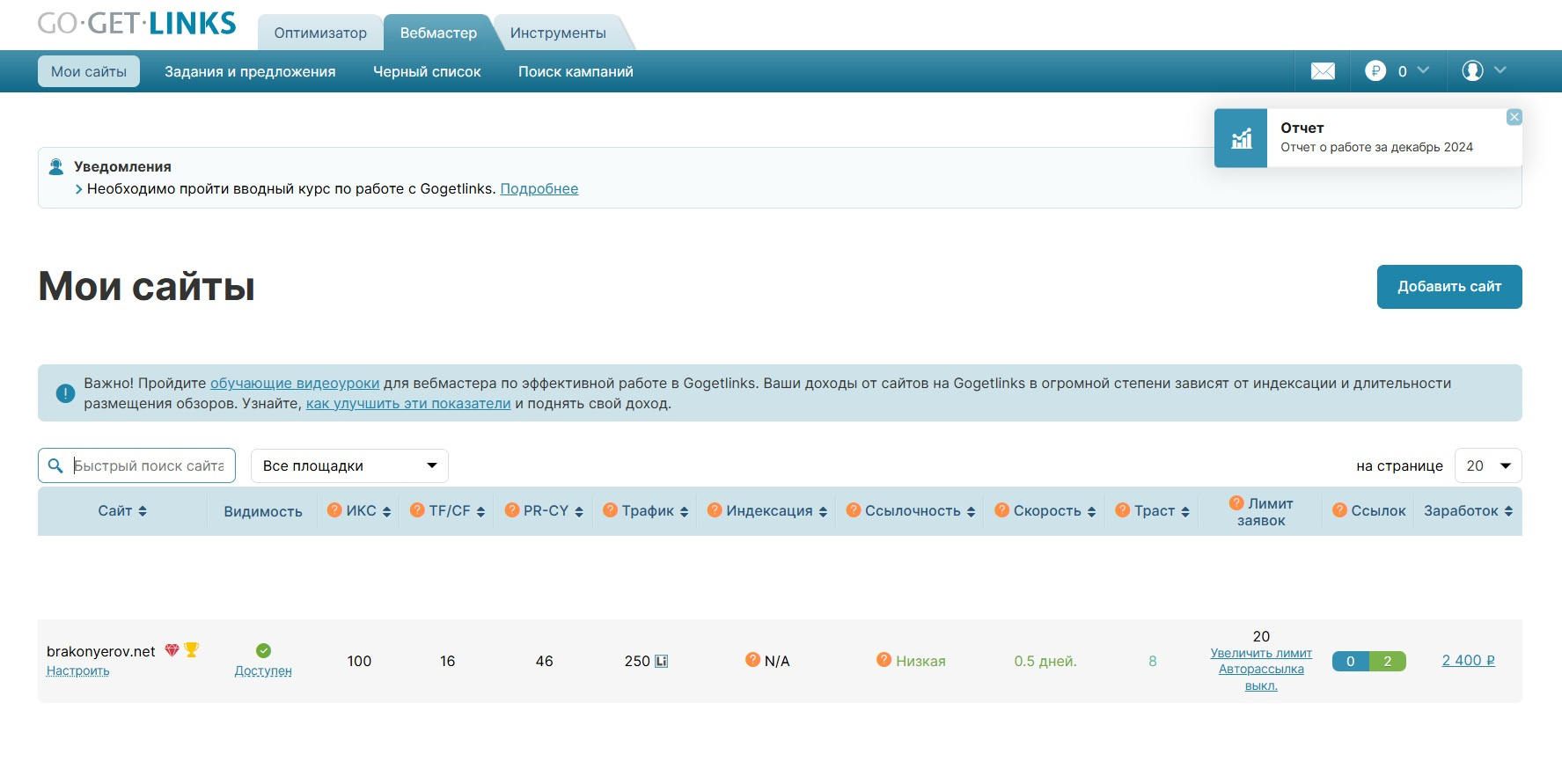1562x784 pixels.
Task: Expand the profile menu chevron
Action: pos(1500,70)
